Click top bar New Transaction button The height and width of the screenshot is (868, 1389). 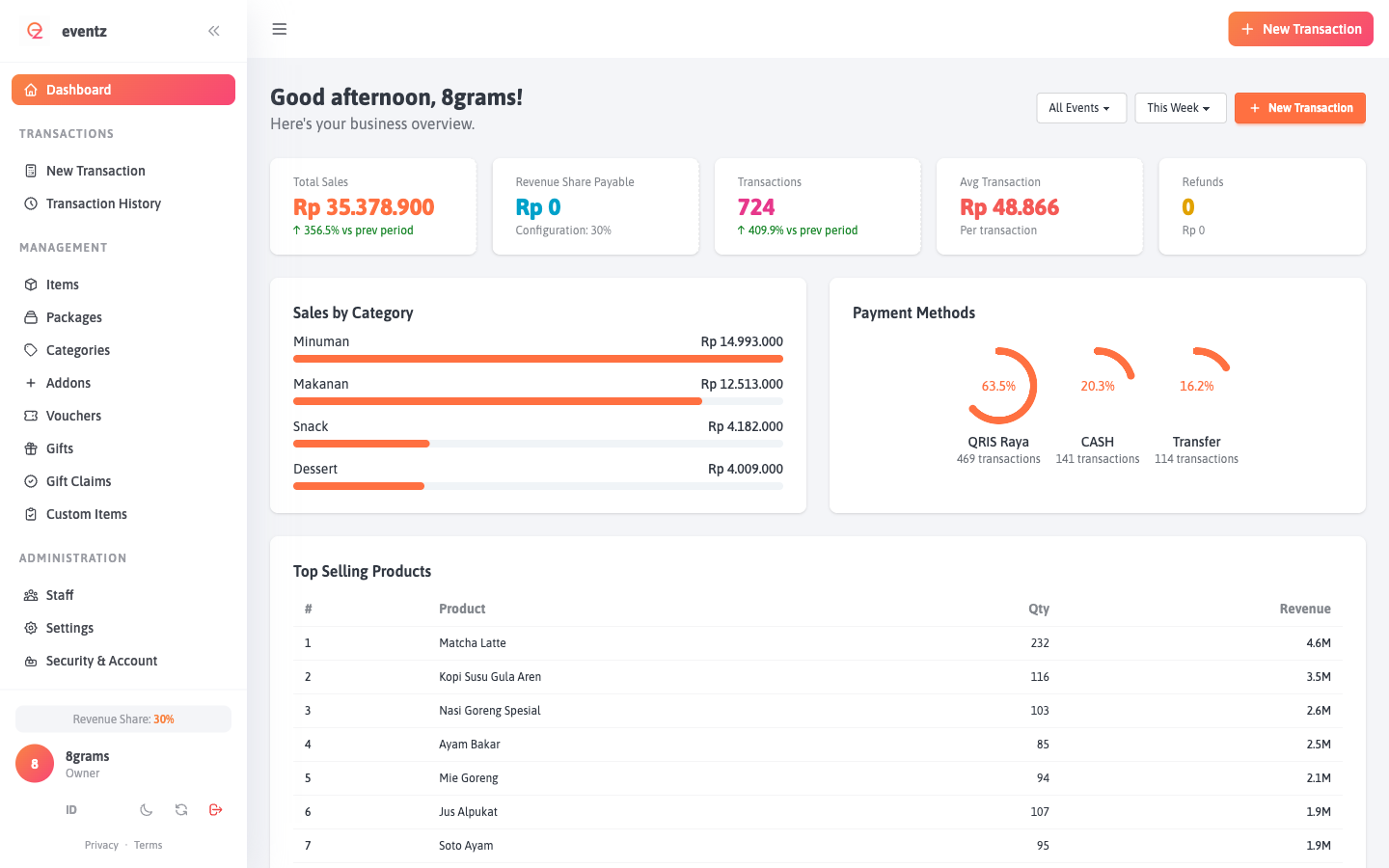[x=1300, y=29]
